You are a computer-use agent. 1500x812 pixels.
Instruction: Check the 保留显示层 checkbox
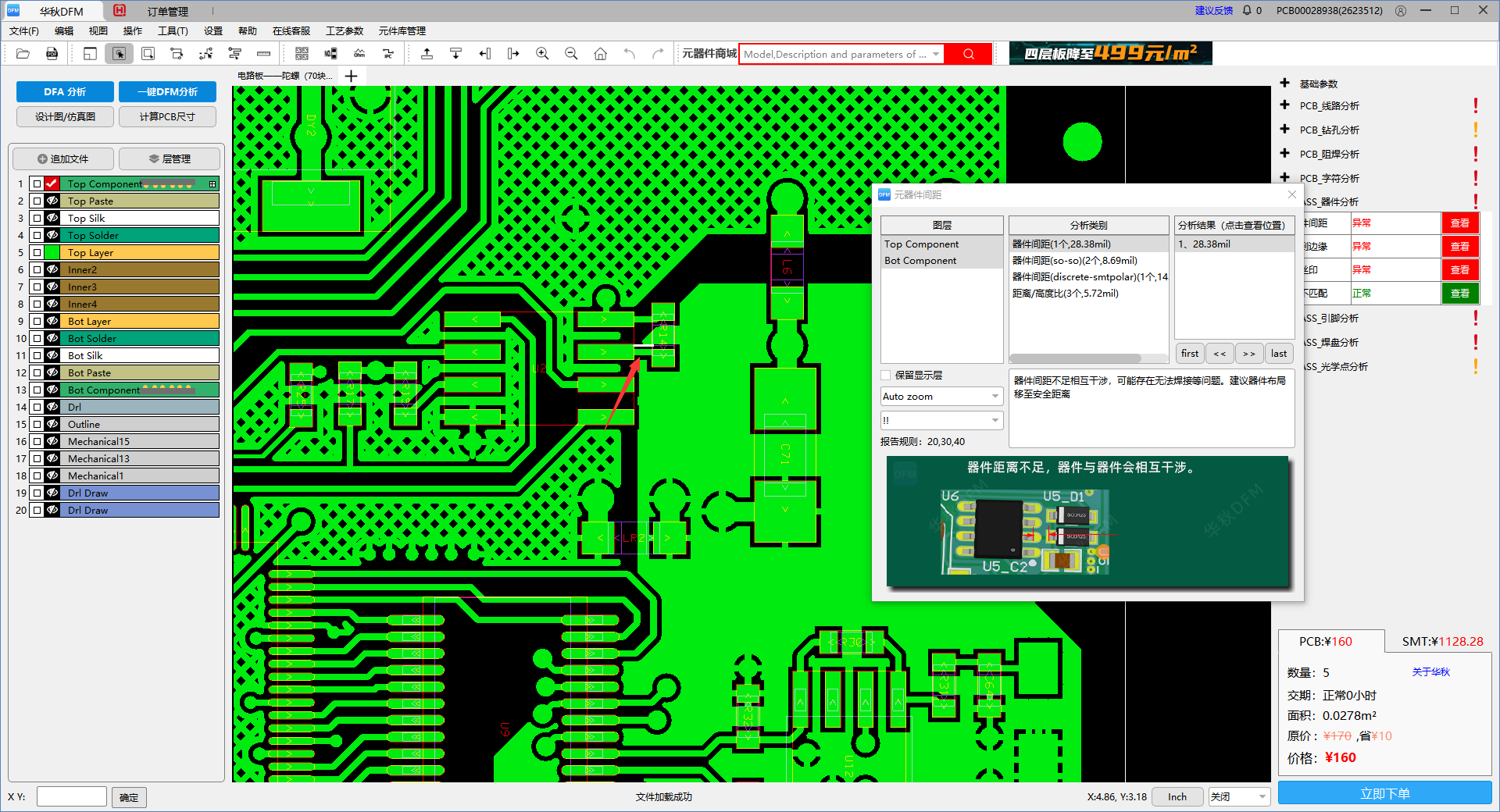coord(886,376)
